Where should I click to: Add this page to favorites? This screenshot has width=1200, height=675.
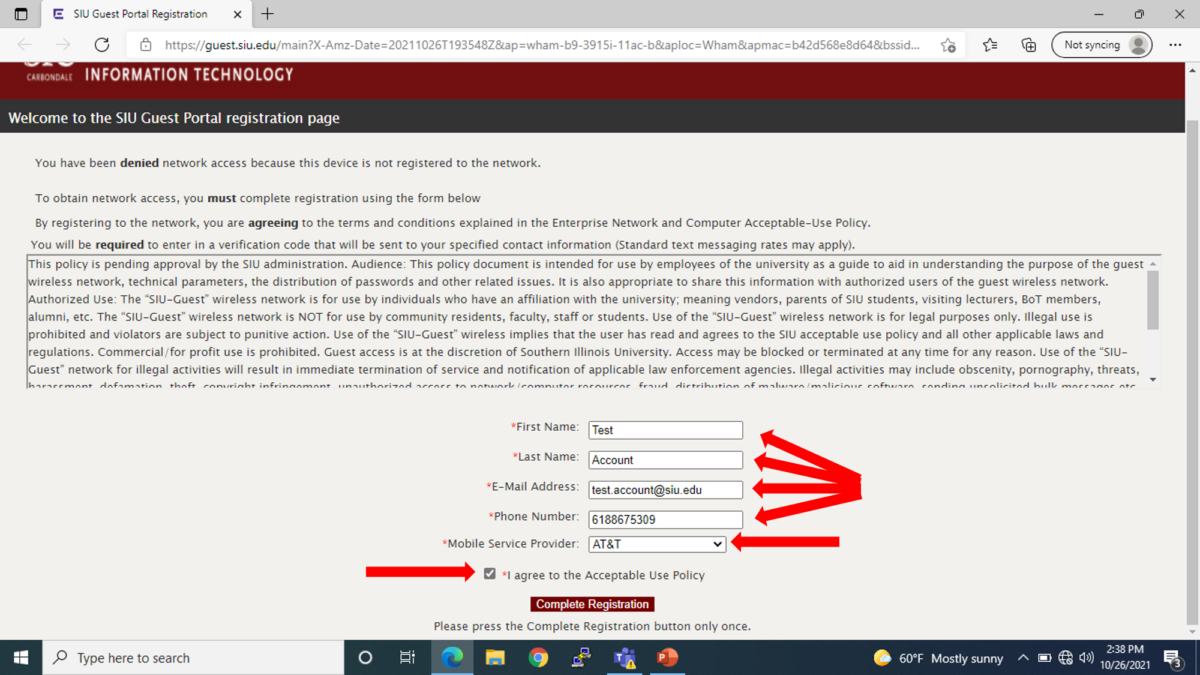pos(947,44)
